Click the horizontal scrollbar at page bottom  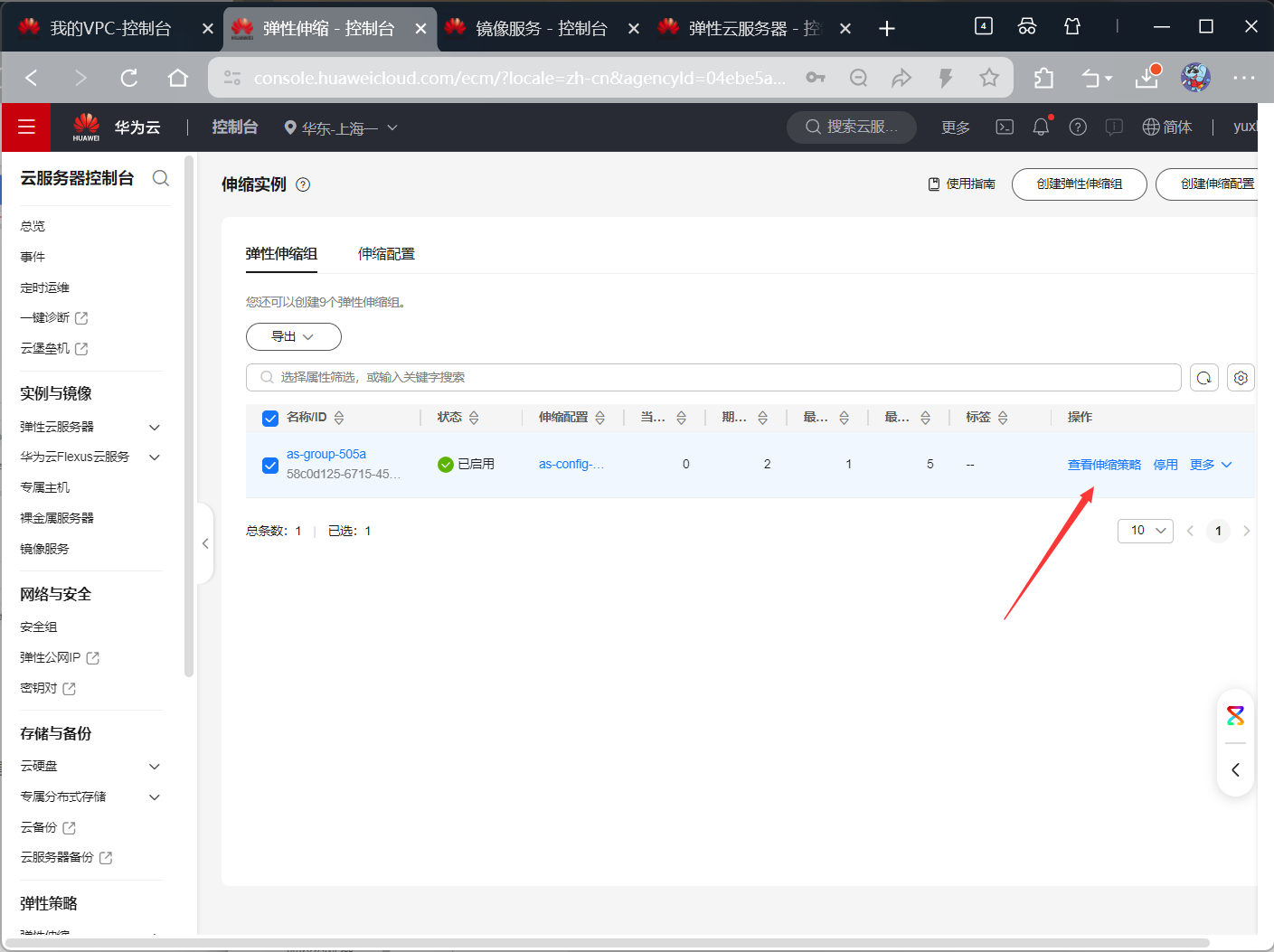[607, 943]
